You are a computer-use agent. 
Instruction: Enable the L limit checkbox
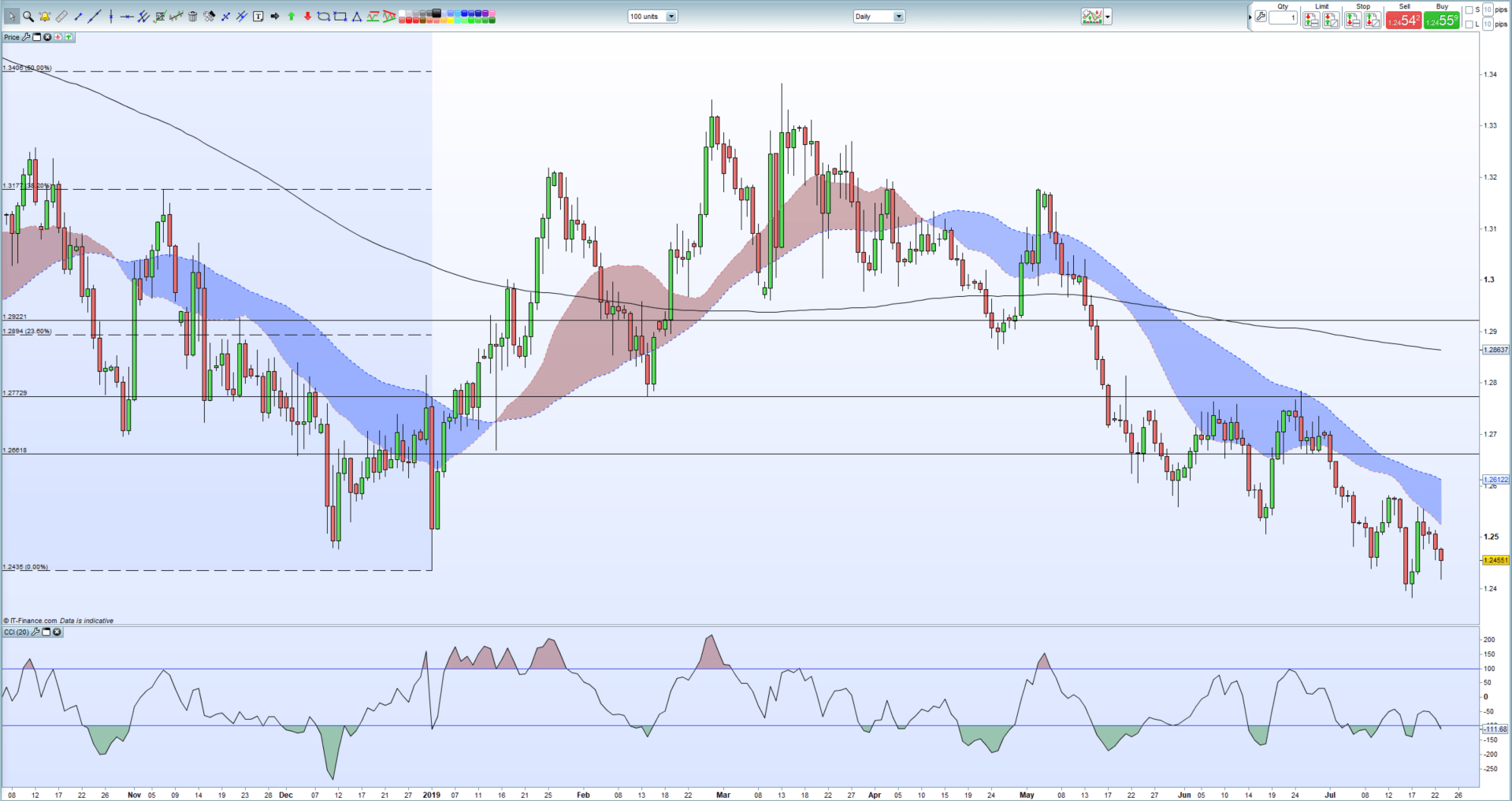coord(1469,24)
